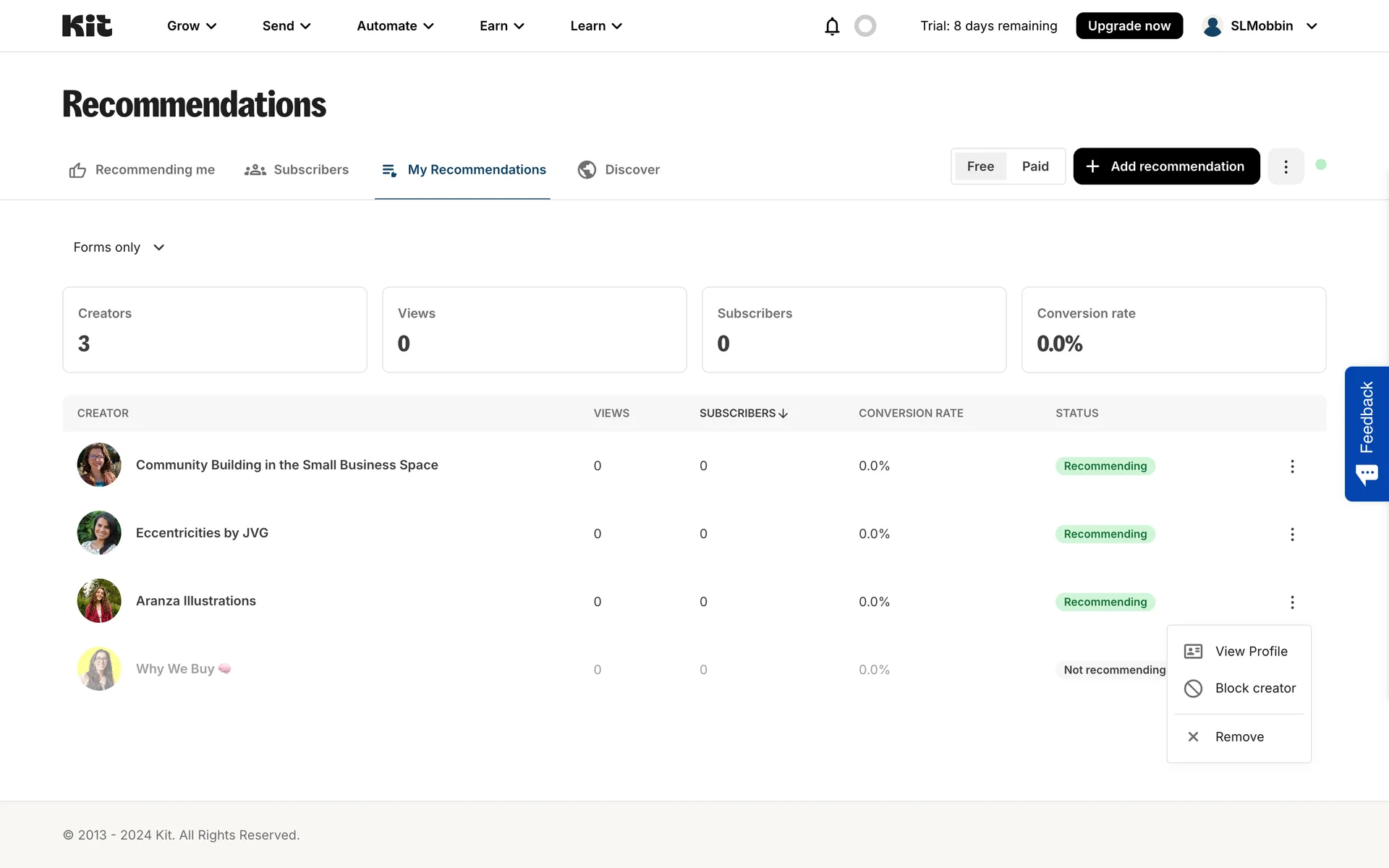Open row menu for Community Building creator
This screenshot has height=868, width=1389.
1292,467
